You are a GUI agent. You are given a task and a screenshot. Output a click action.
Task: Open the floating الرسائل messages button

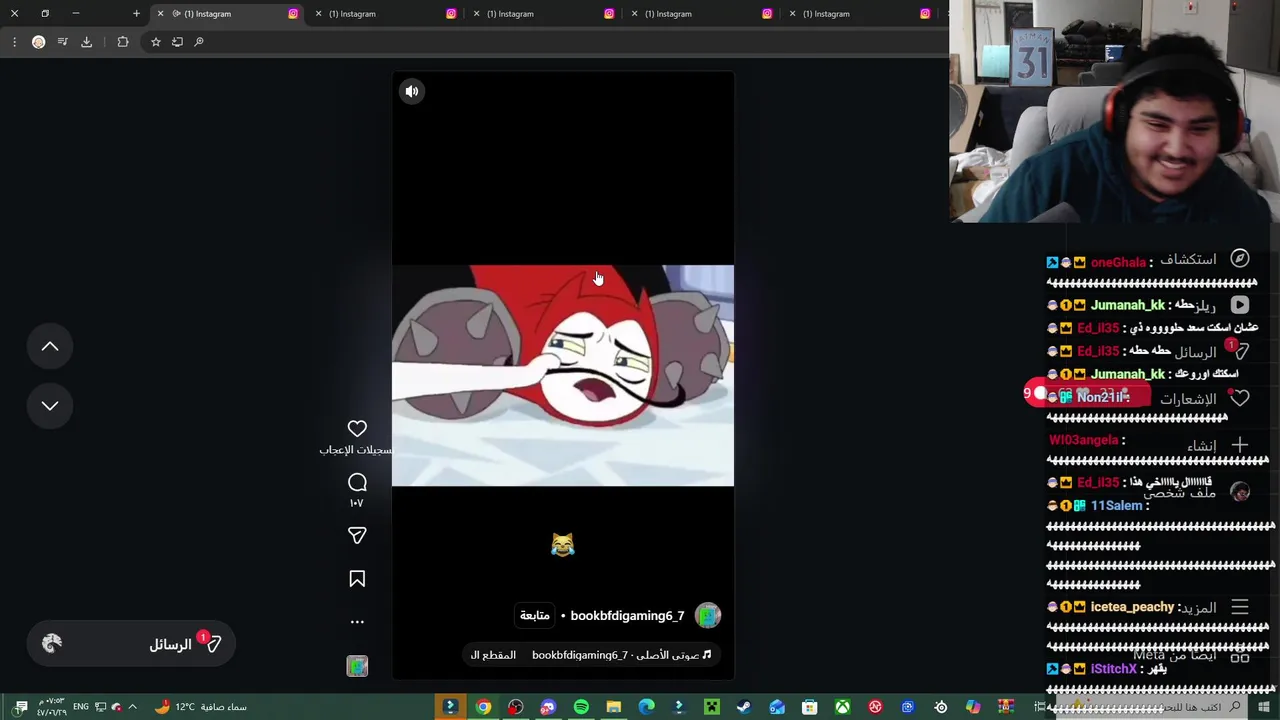tap(131, 644)
